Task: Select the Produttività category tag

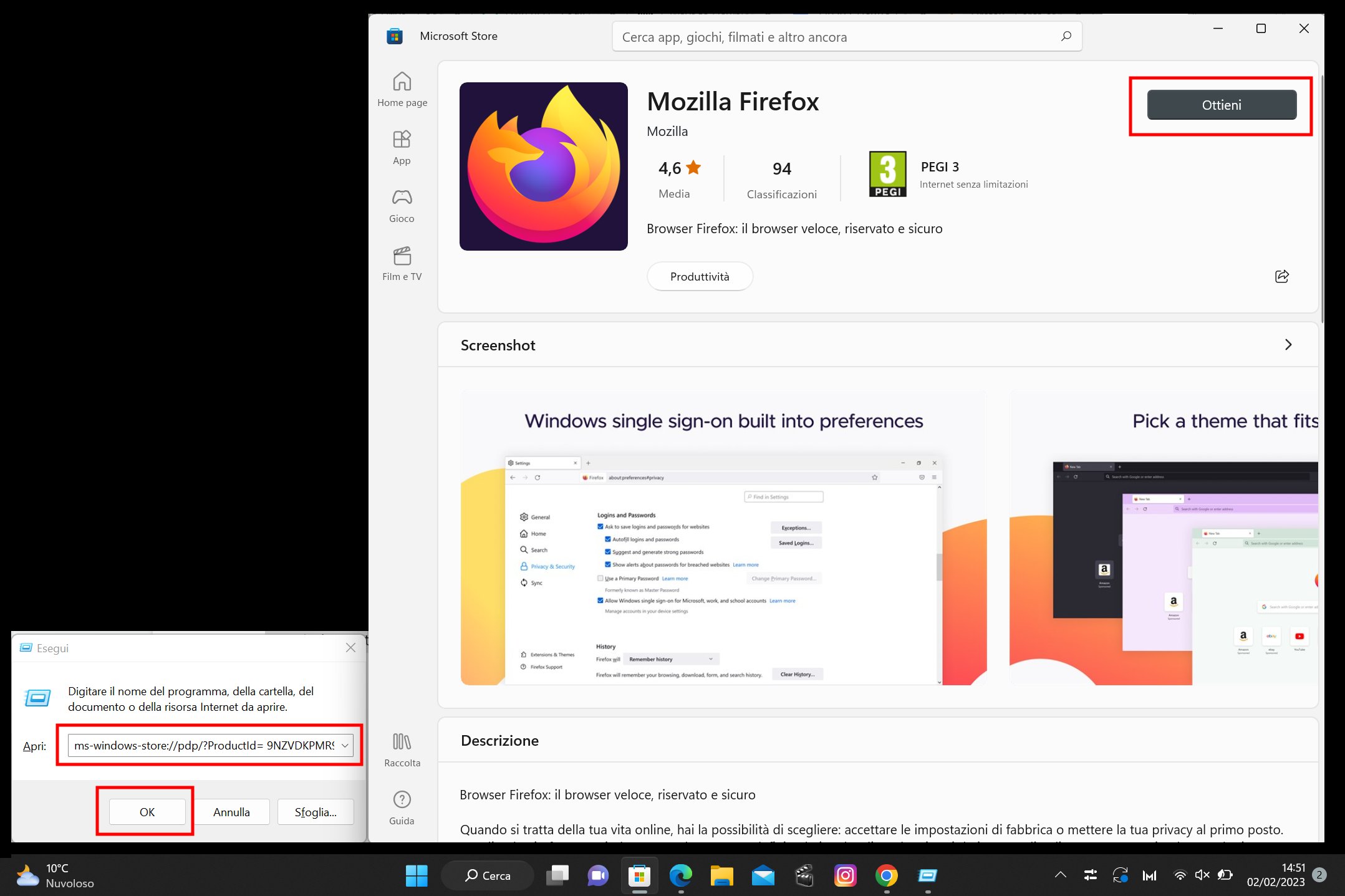Action: tap(700, 276)
